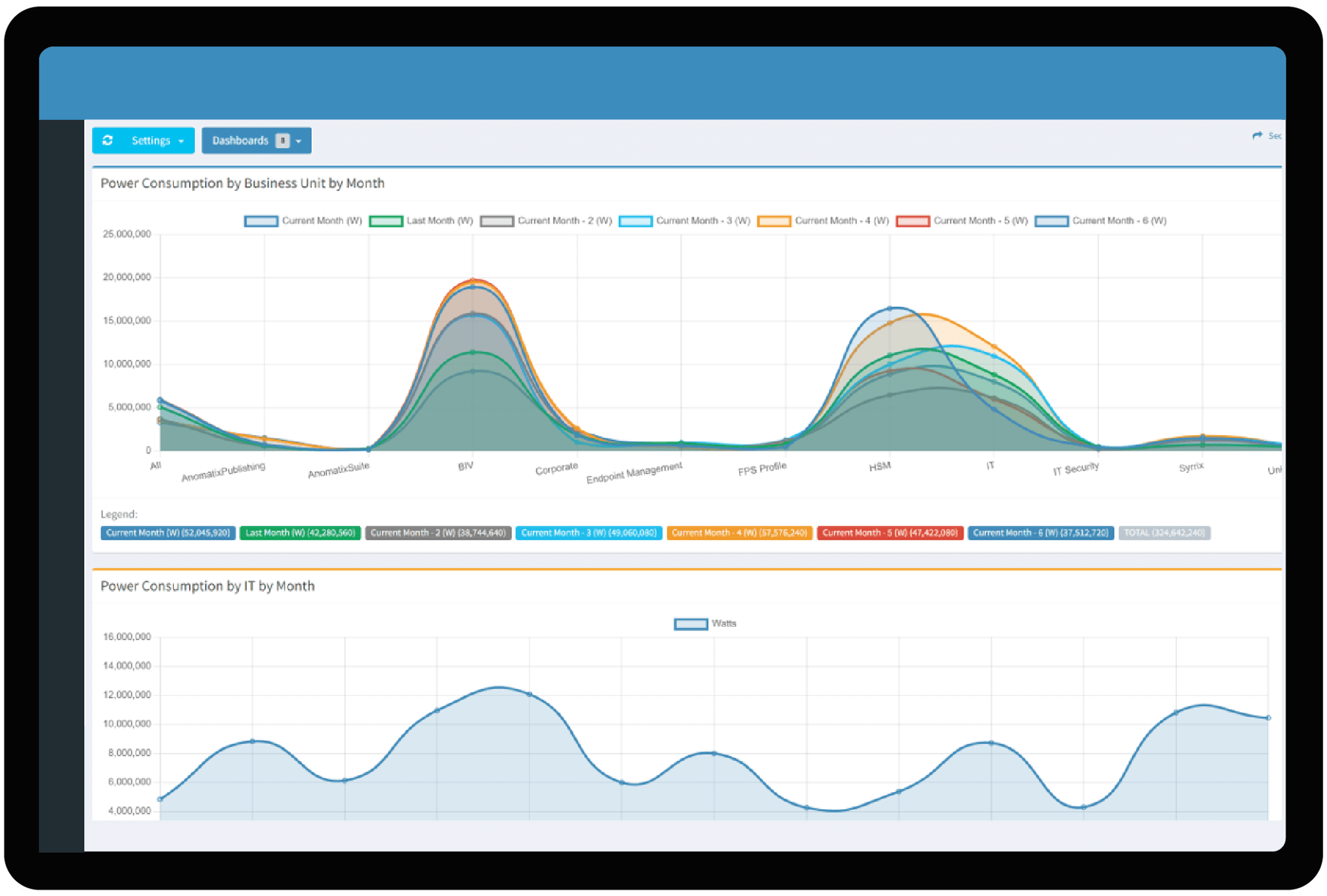Screen dimensions: 1327x896
Task: Click the refresh icon in toolbar
Action: 107,141
